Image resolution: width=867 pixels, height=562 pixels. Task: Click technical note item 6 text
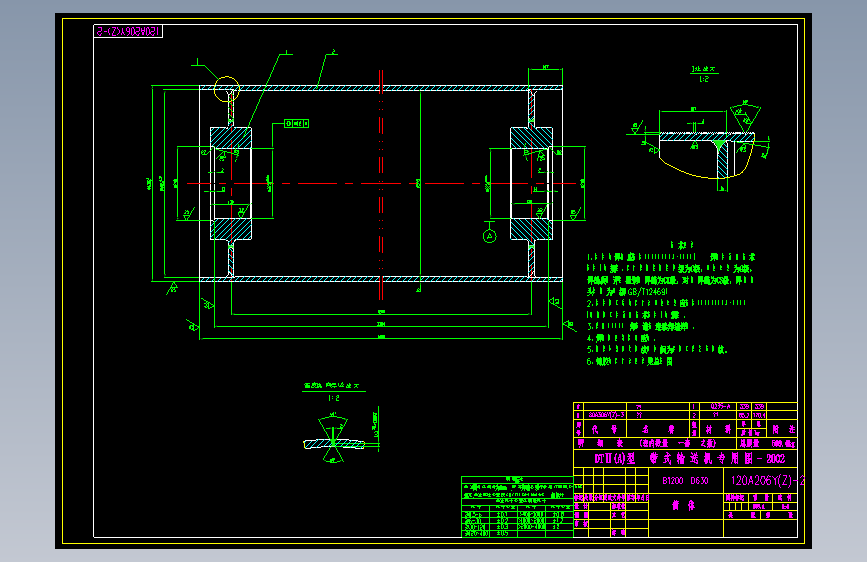coord(629,362)
